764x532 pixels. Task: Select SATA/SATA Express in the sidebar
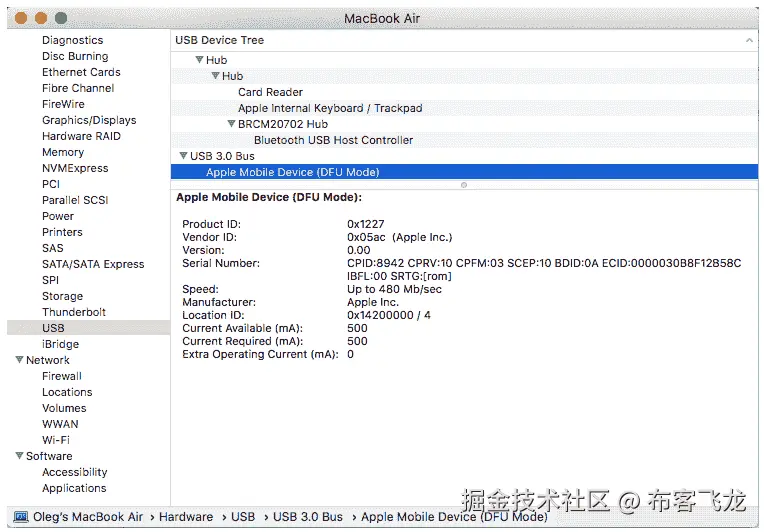[93, 264]
